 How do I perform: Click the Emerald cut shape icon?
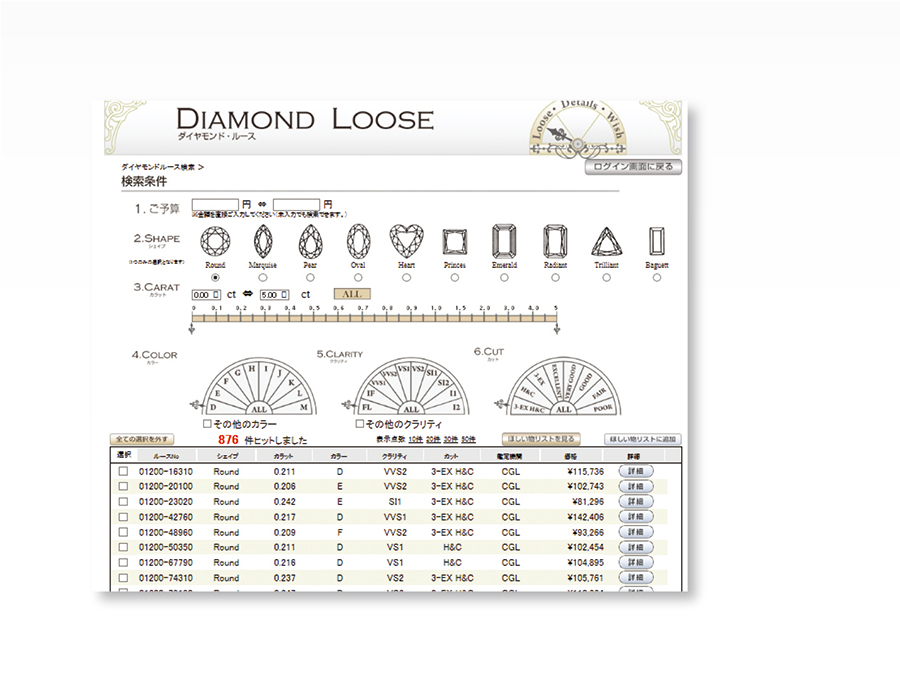504,242
